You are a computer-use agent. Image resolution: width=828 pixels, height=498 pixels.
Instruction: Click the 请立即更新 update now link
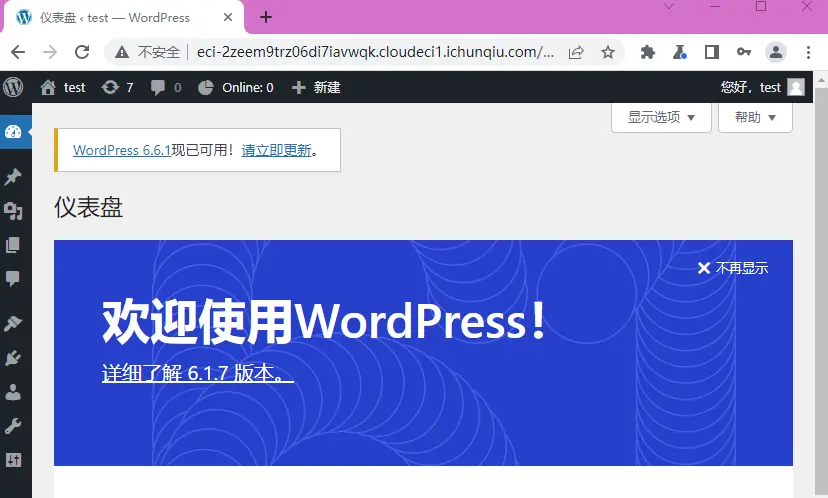pos(276,151)
